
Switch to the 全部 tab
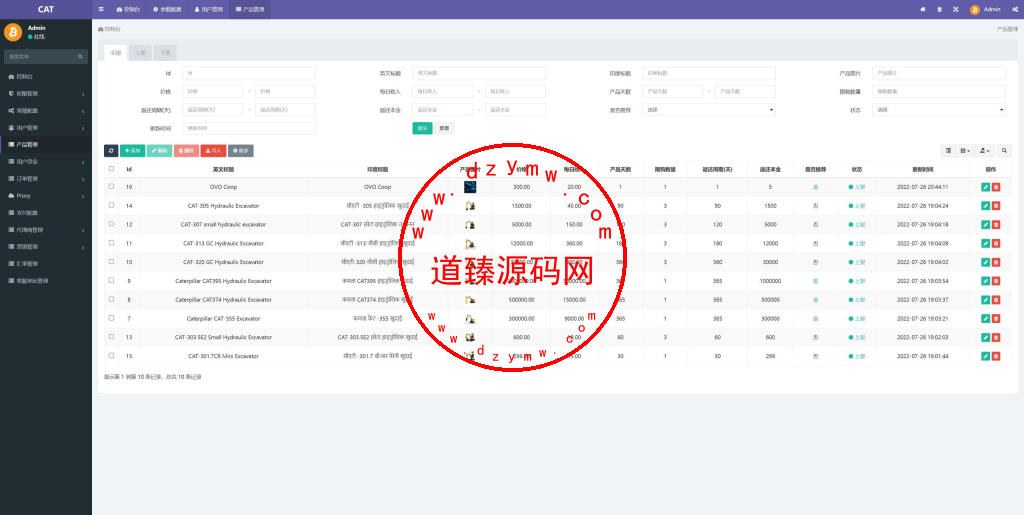116,53
